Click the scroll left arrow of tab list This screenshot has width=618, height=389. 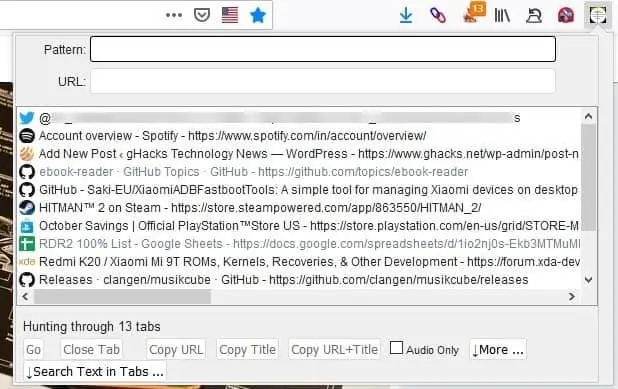pos(25,296)
